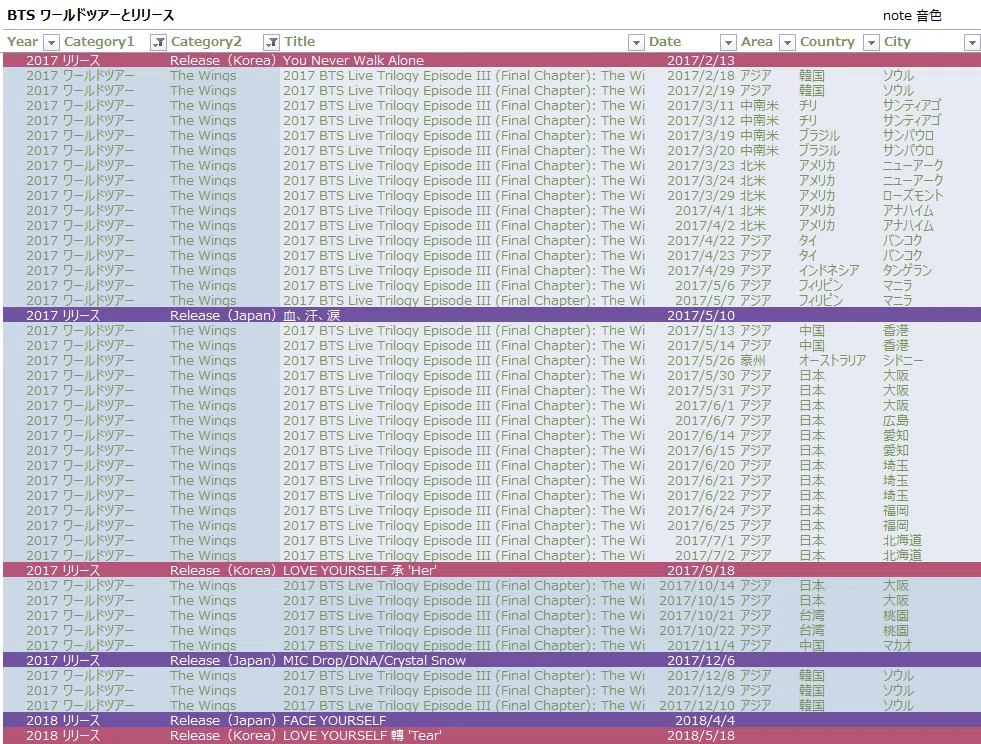Click 'Release (Japan)' in the FACE YOURSELF row
The image size is (981, 744).
(x=223, y=720)
